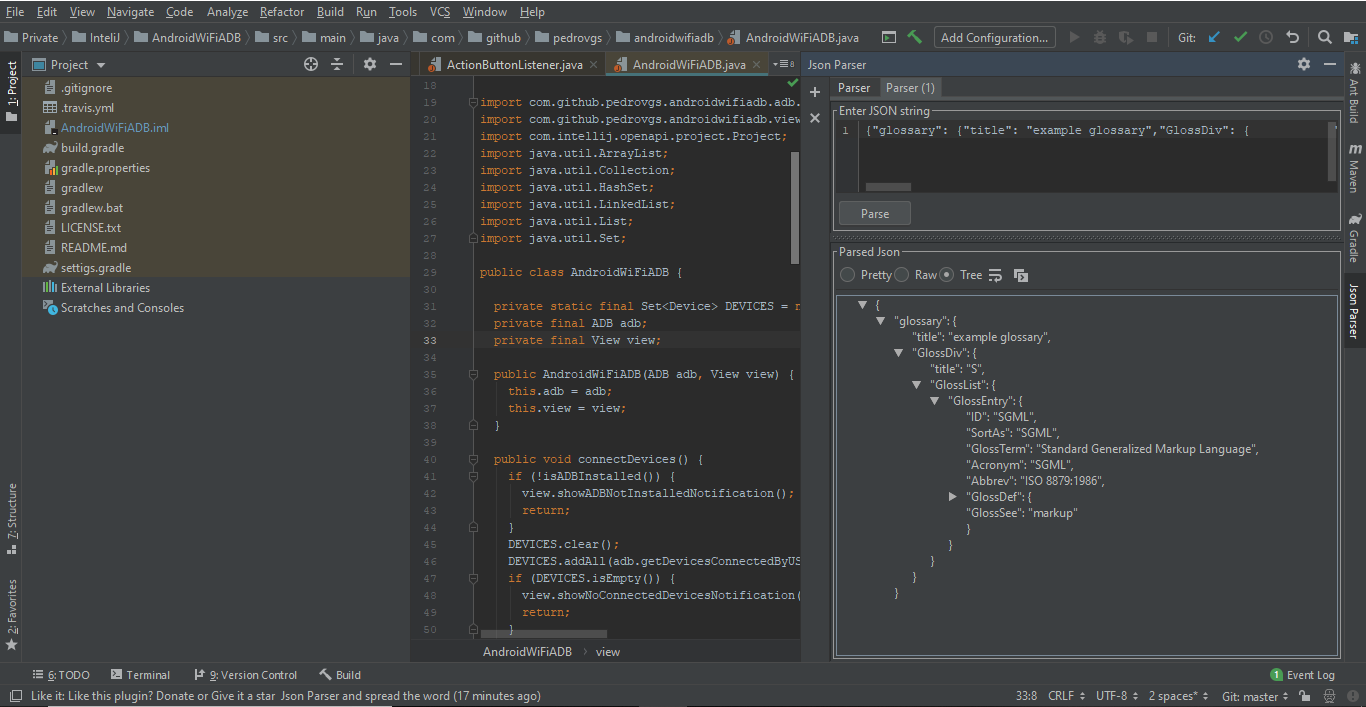Open the Json Parser settings gear icon

point(1303,63)
